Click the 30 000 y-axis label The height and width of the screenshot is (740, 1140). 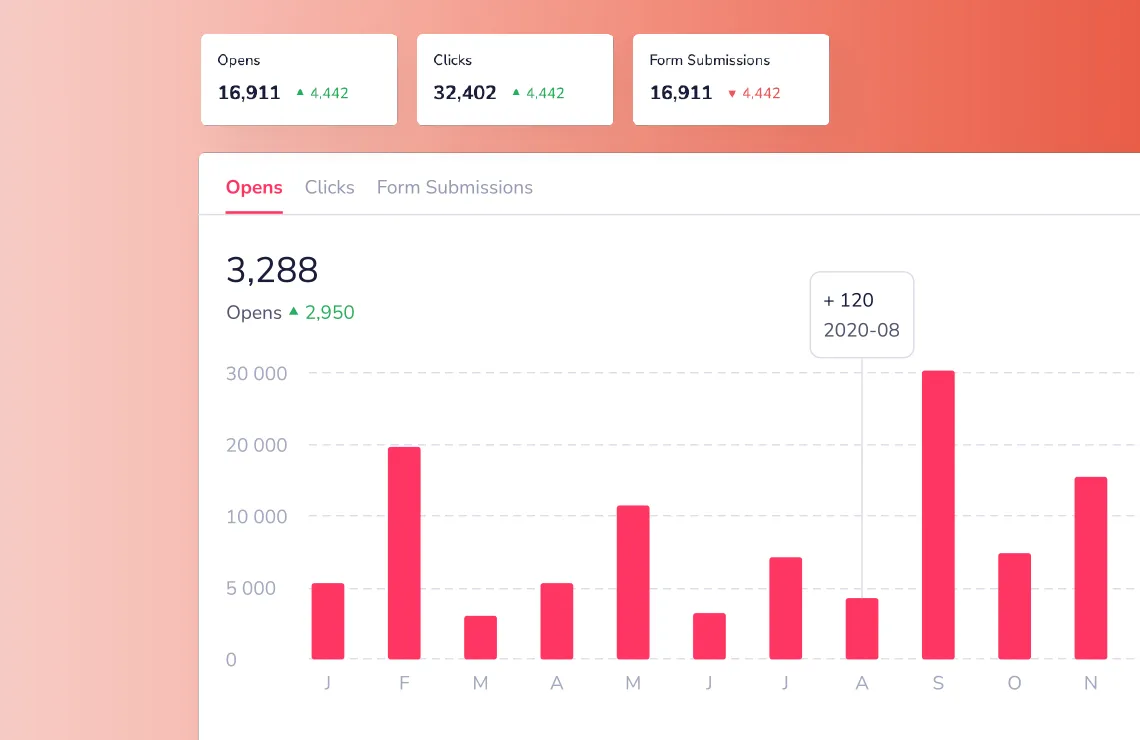[x=257, y=373]
